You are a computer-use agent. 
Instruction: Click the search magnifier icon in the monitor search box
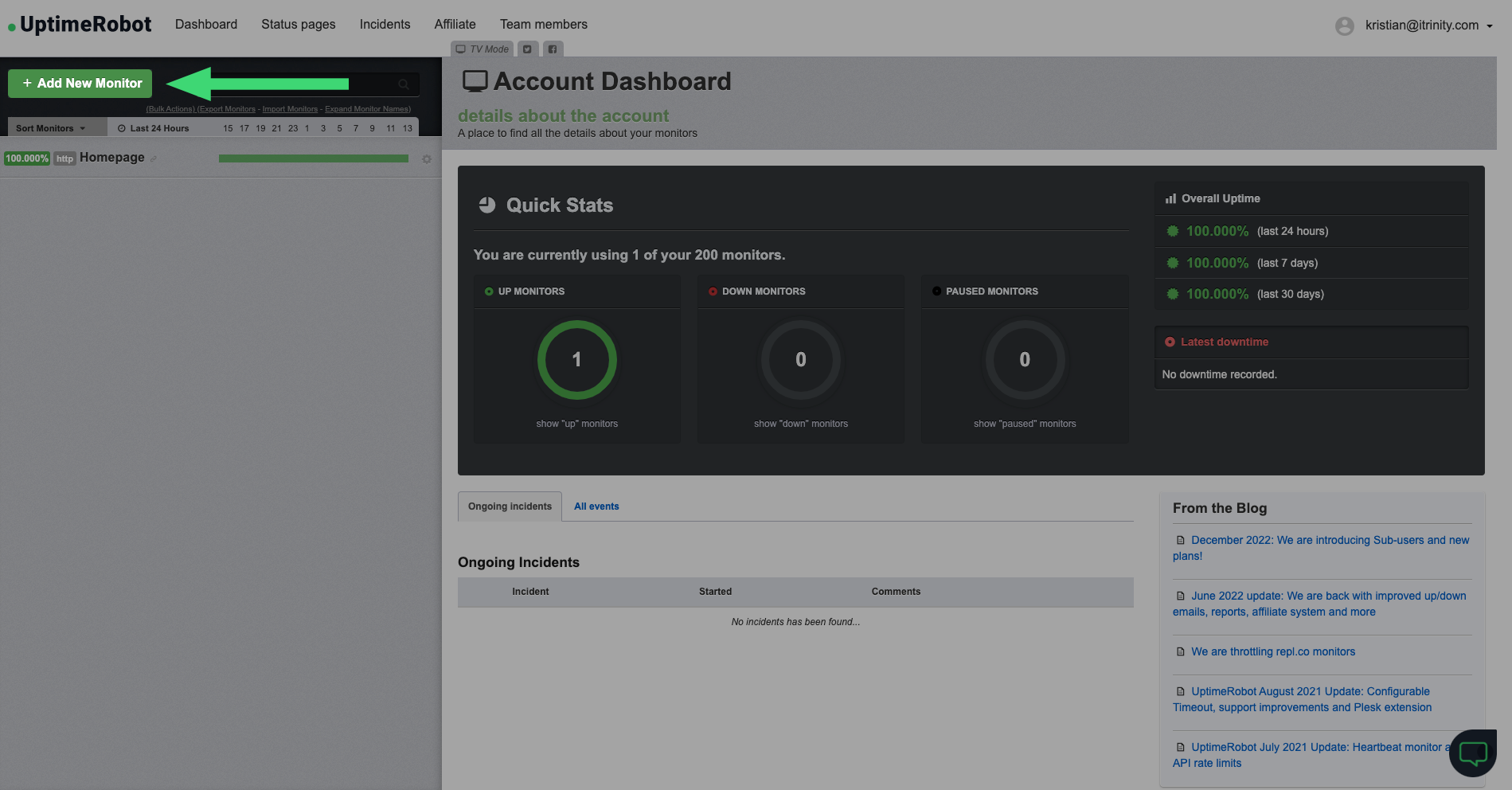[404, 84]
